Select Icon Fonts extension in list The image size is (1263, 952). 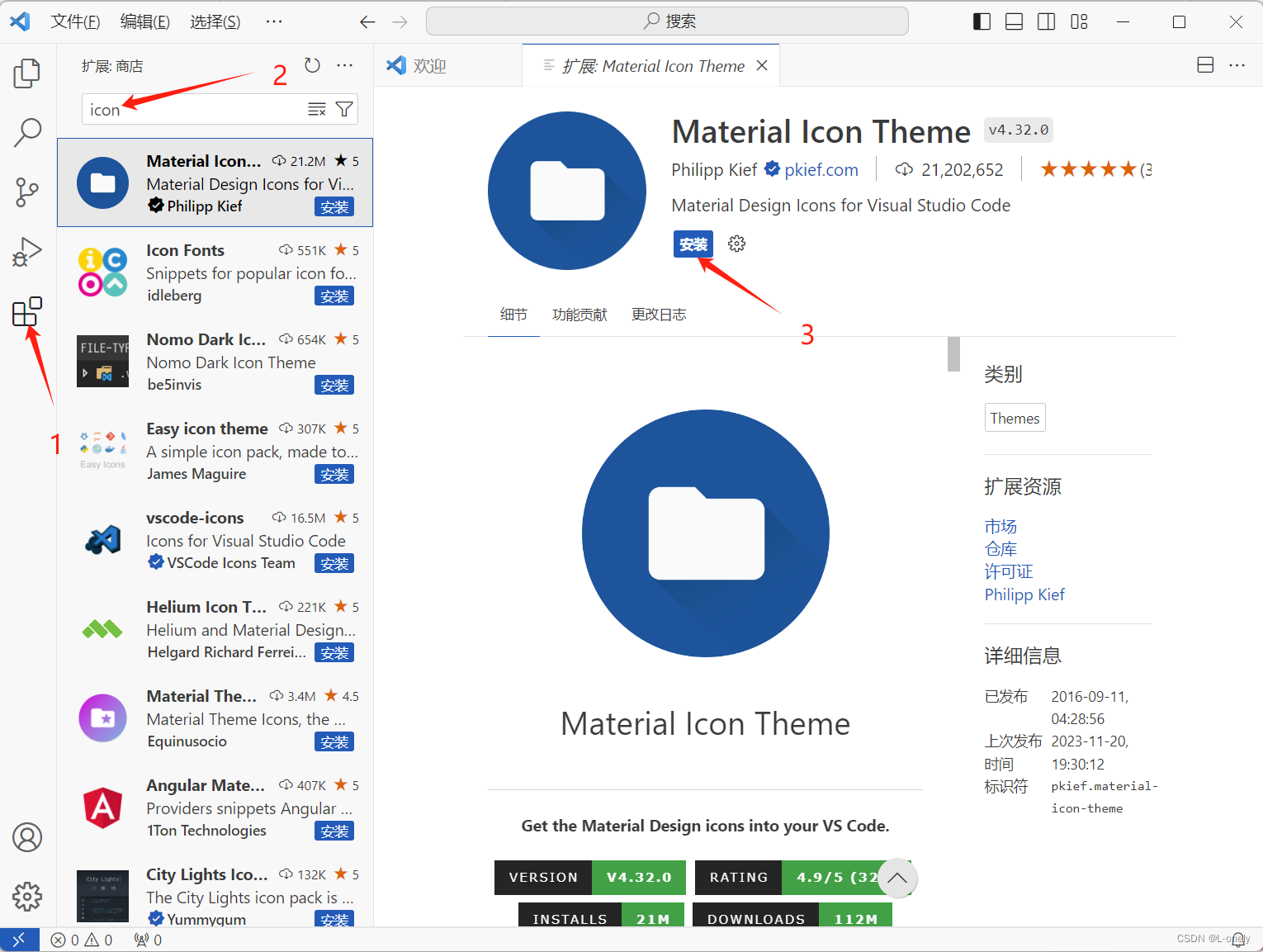pyautogui.click(x=215, y=272)
